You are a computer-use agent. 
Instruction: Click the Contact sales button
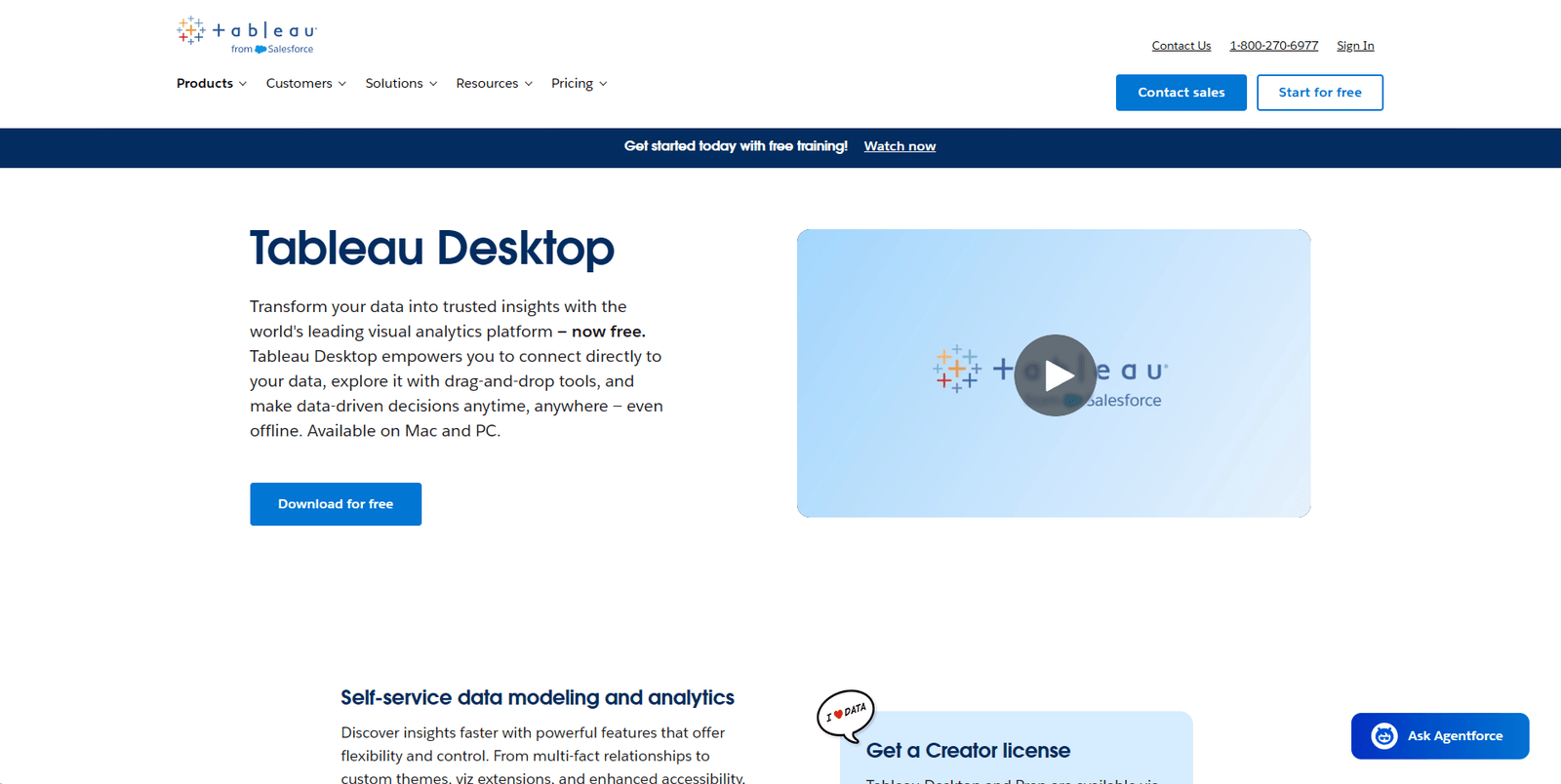pyautogui.click(x=1181, y=93)
